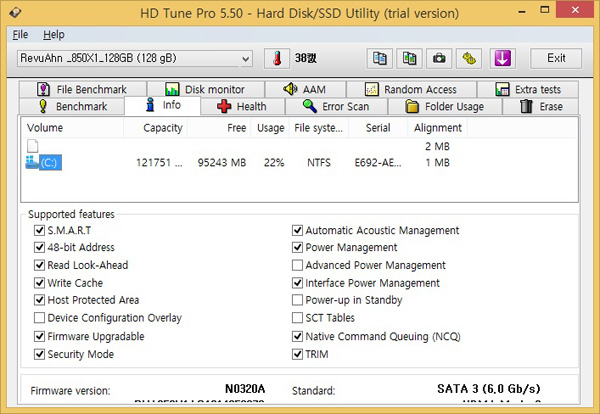Click the N0320A firmware version value
This screenshot has height=414, width=600.
pyautogui.click(x=245, y=389)
